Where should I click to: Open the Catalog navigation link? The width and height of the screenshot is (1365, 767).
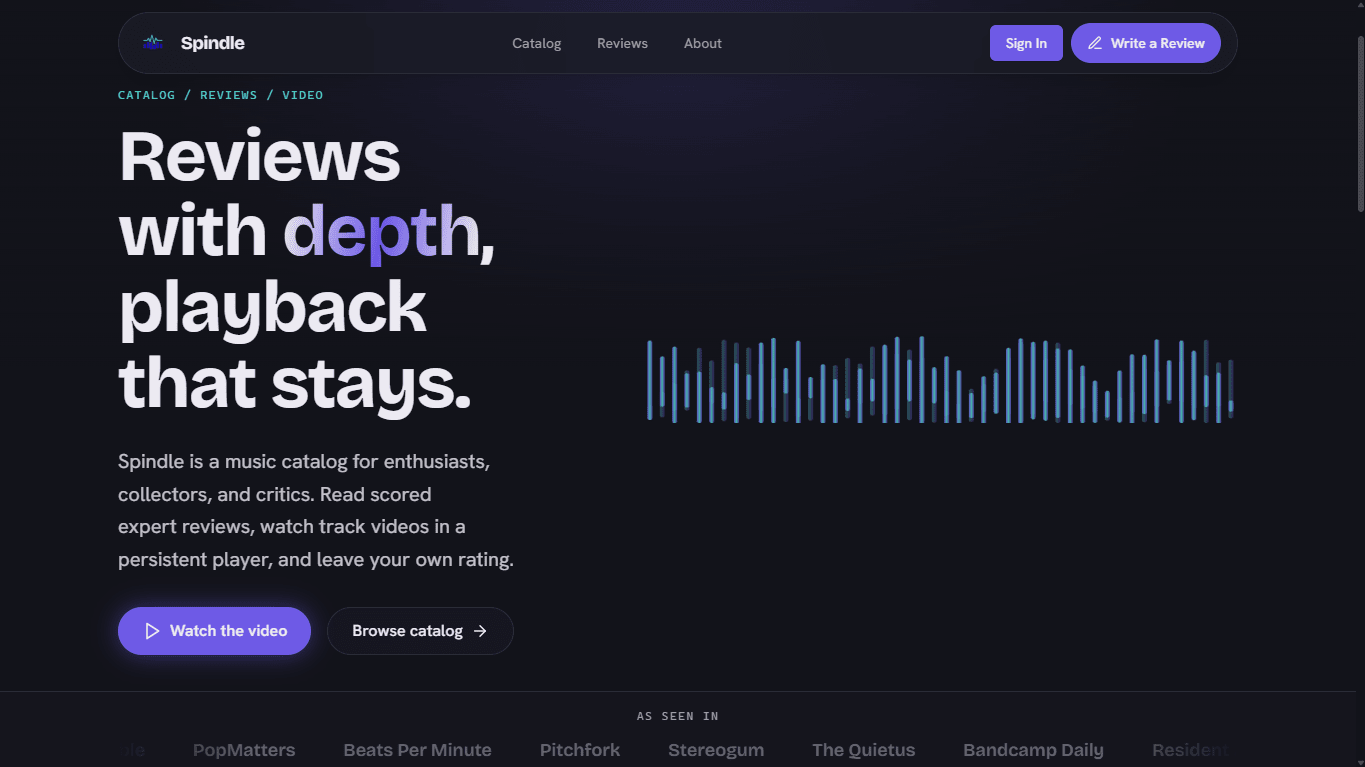pos(537,43)
